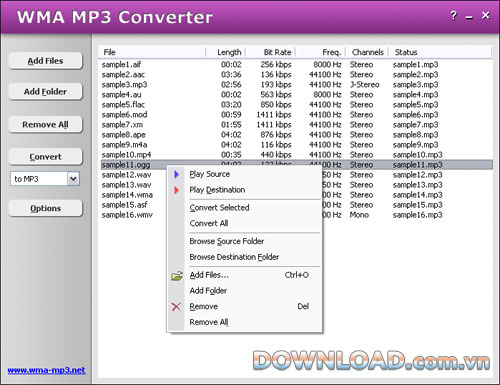Click the Mono channel value

[359, 215]
